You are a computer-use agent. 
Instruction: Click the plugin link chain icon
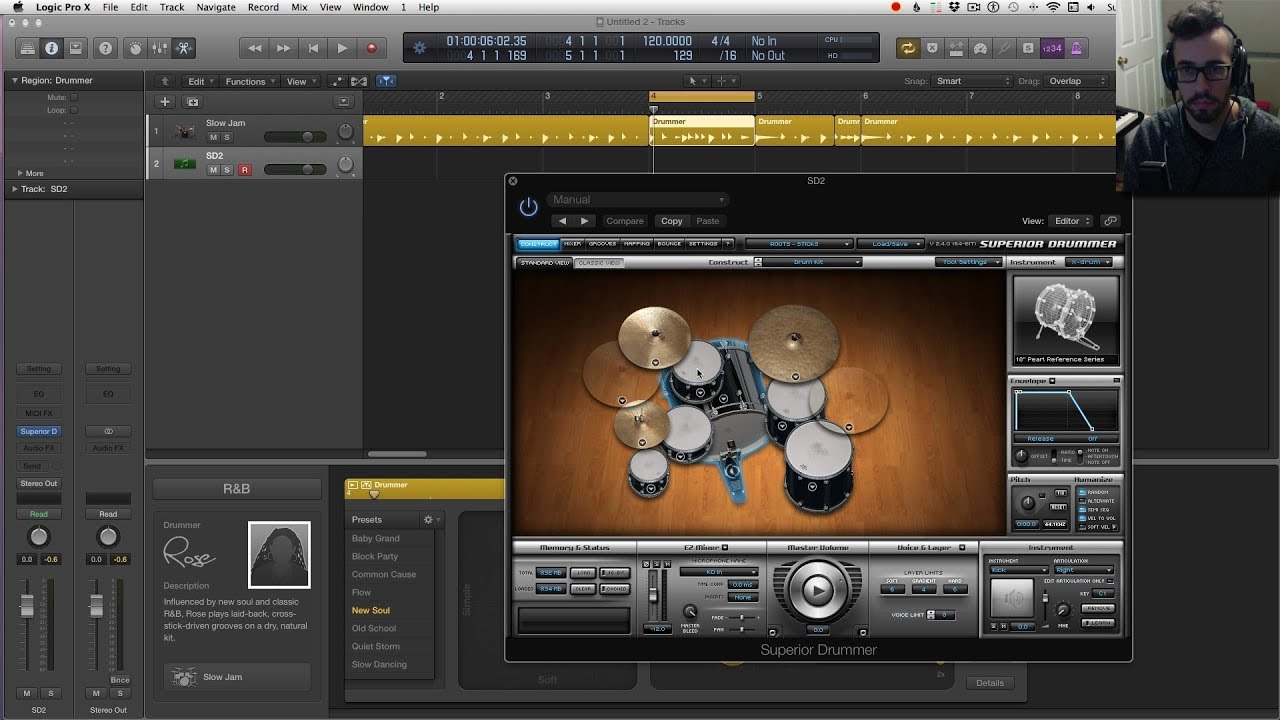click(1110, 221)
